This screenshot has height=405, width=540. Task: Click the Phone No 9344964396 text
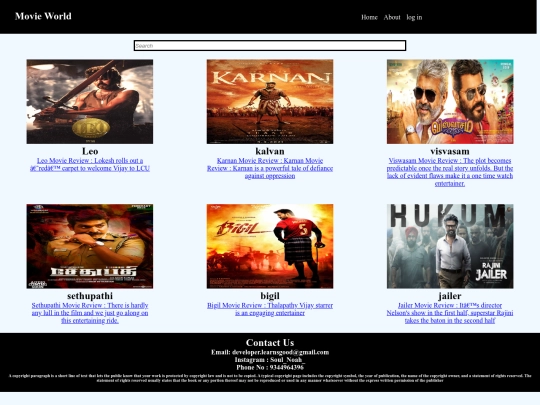270,367
